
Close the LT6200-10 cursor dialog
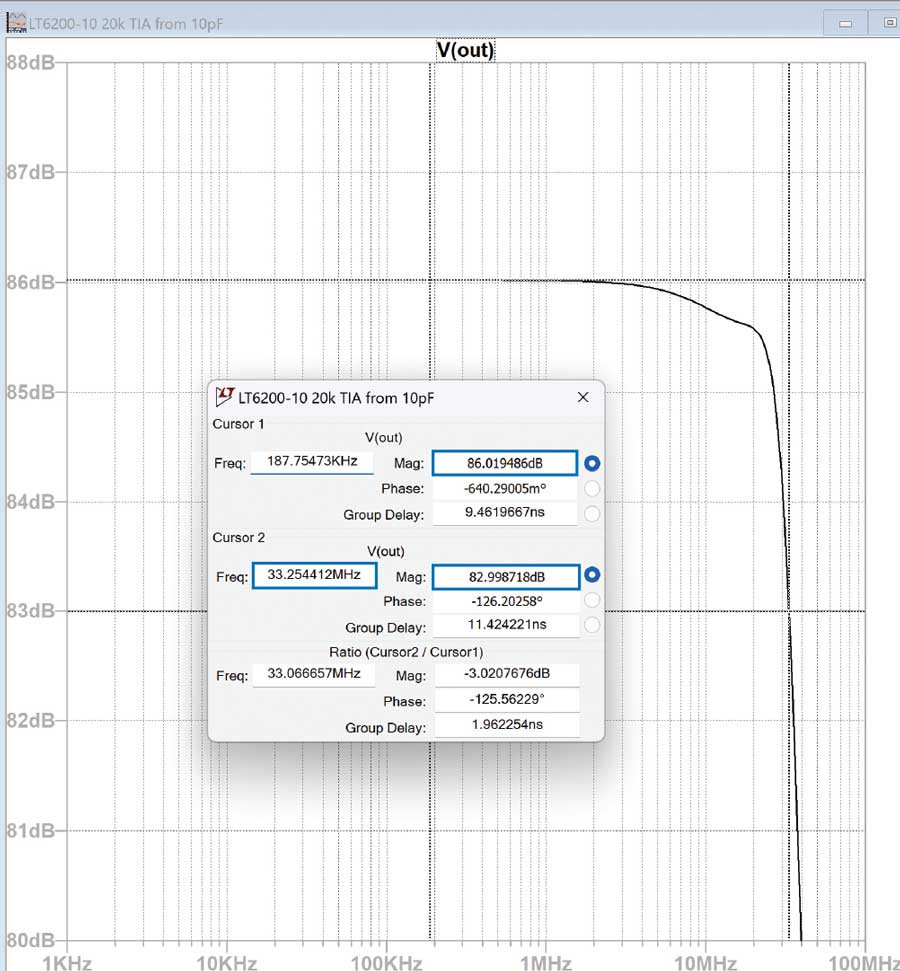(583, 398)
